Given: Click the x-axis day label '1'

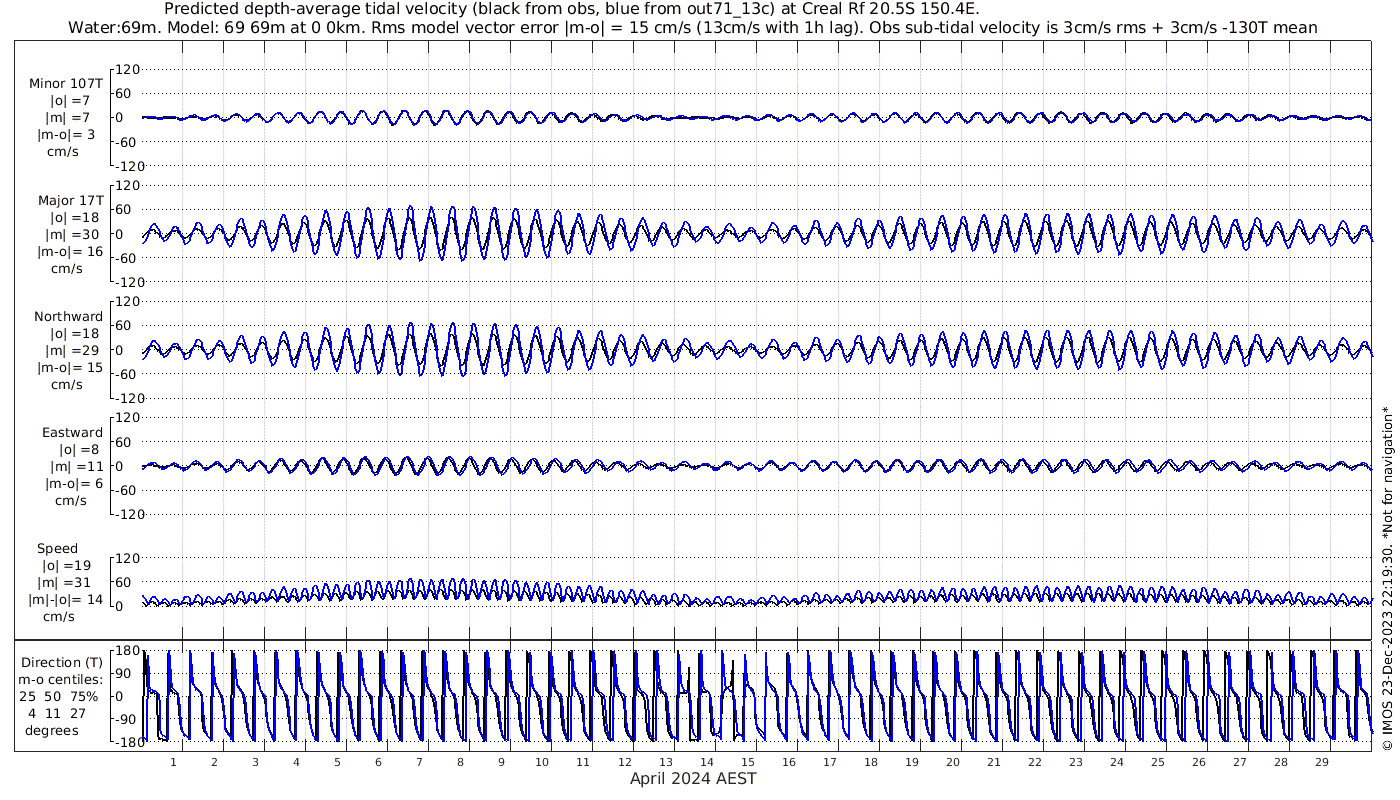Looking at the screenshot, I should (173, 762).
